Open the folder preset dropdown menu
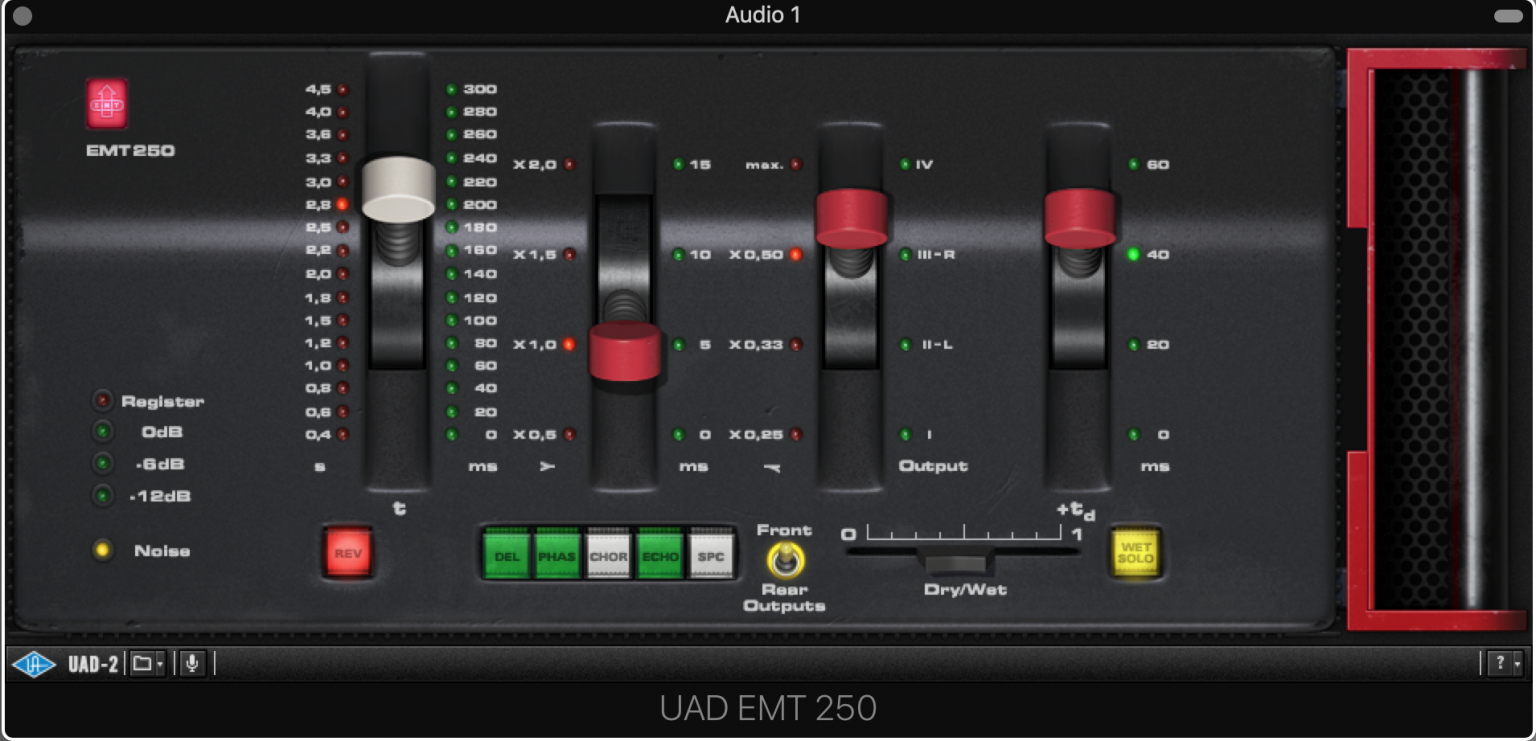Screen dimensions: 1536x741 (x=147, y=664)
